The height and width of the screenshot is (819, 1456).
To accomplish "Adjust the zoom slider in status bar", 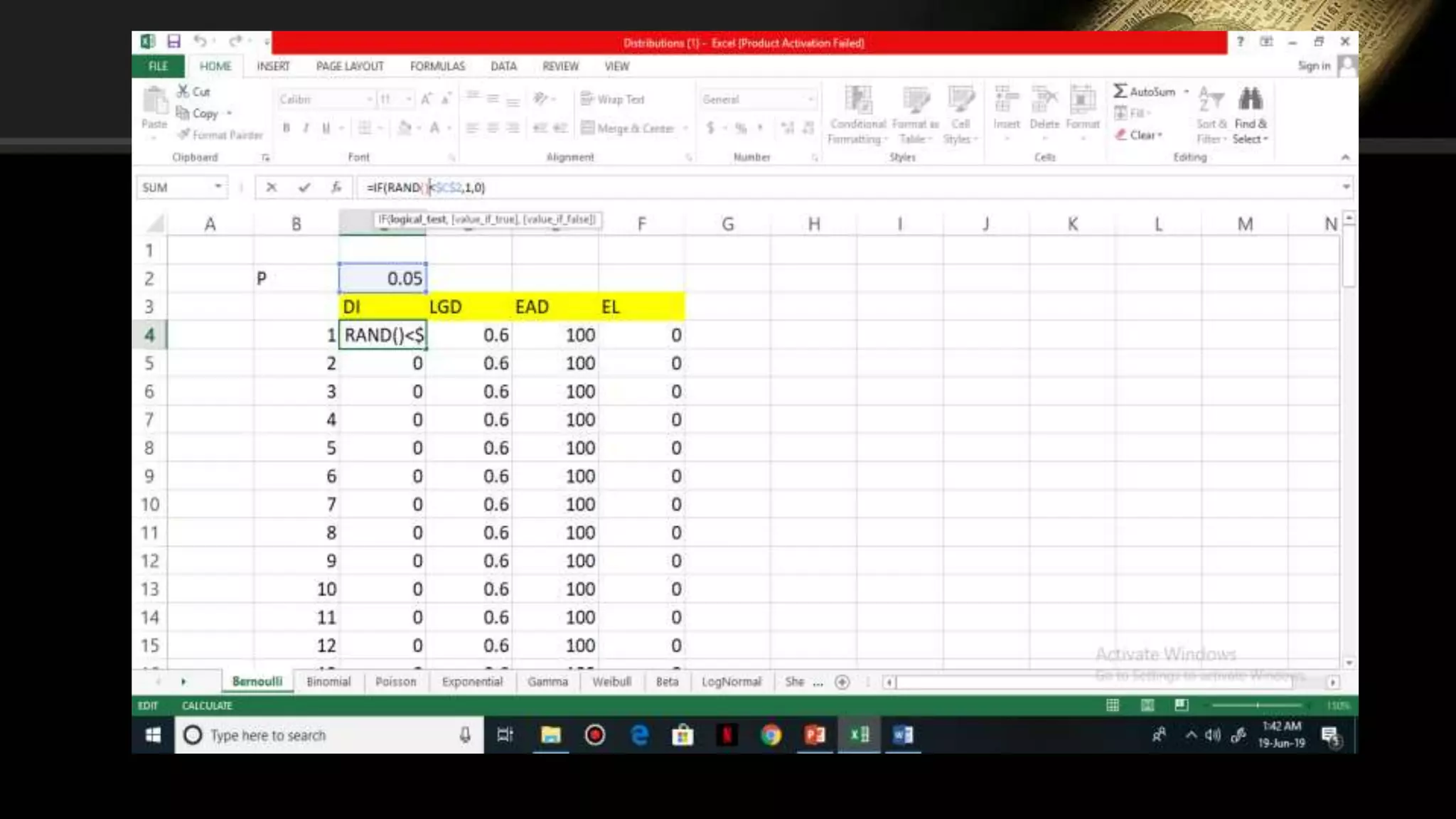I will click(1257, 705).
